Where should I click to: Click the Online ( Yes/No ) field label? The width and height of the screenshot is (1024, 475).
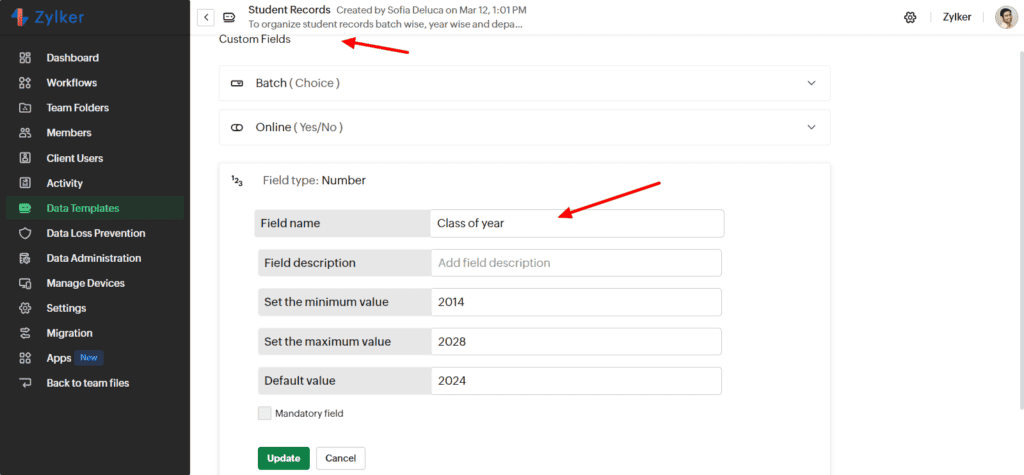point(299,127)
